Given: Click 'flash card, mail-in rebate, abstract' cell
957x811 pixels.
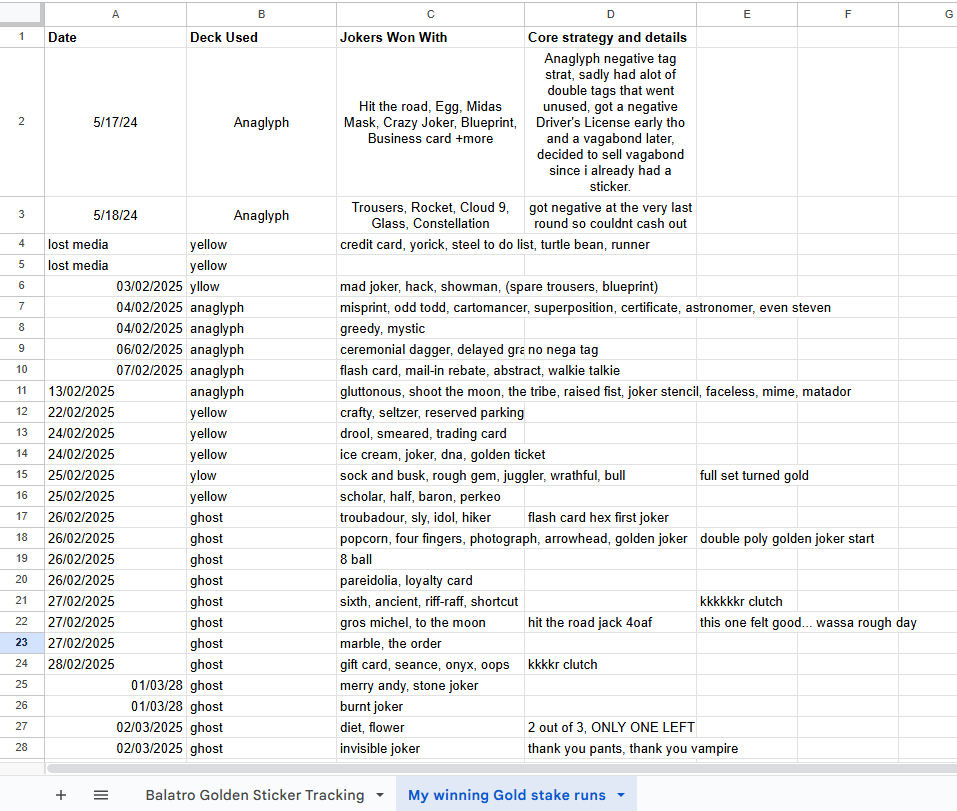Looking at the screenshot, I should pyautogui.click(x=430, y=370).
